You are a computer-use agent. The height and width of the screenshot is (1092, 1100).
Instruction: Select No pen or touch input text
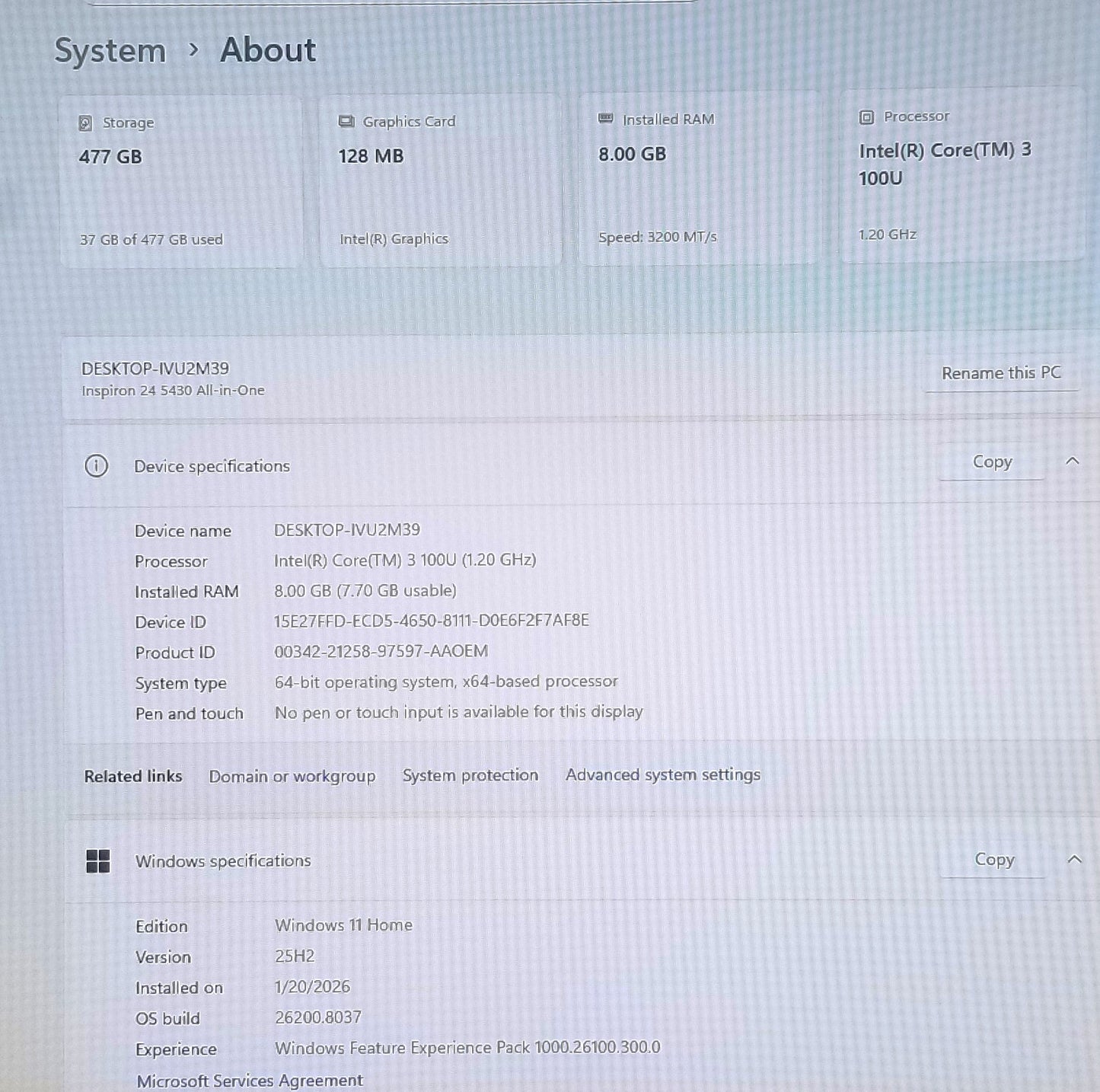click(459, 712)
